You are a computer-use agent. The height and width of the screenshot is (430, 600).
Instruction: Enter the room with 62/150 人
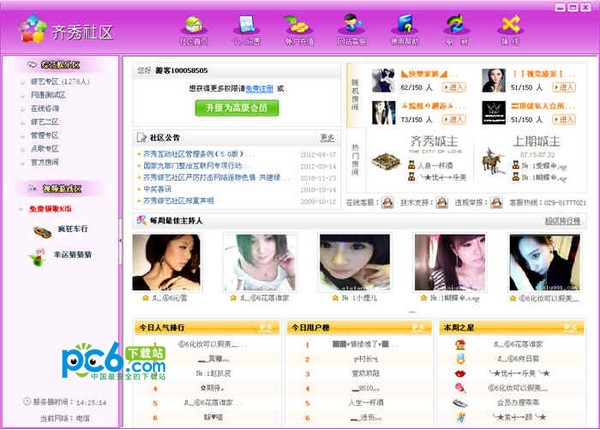click(454, 87)
